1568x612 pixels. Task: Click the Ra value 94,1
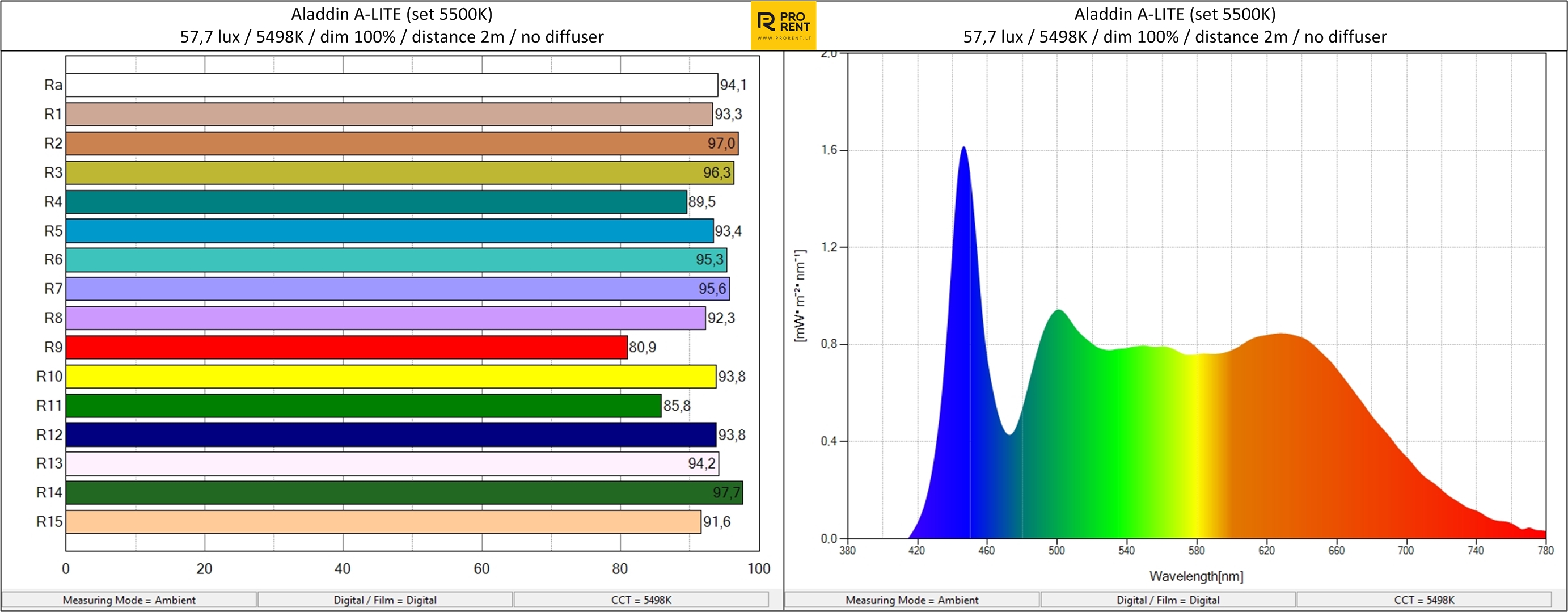pyautogui.click(x=733, y=85)
